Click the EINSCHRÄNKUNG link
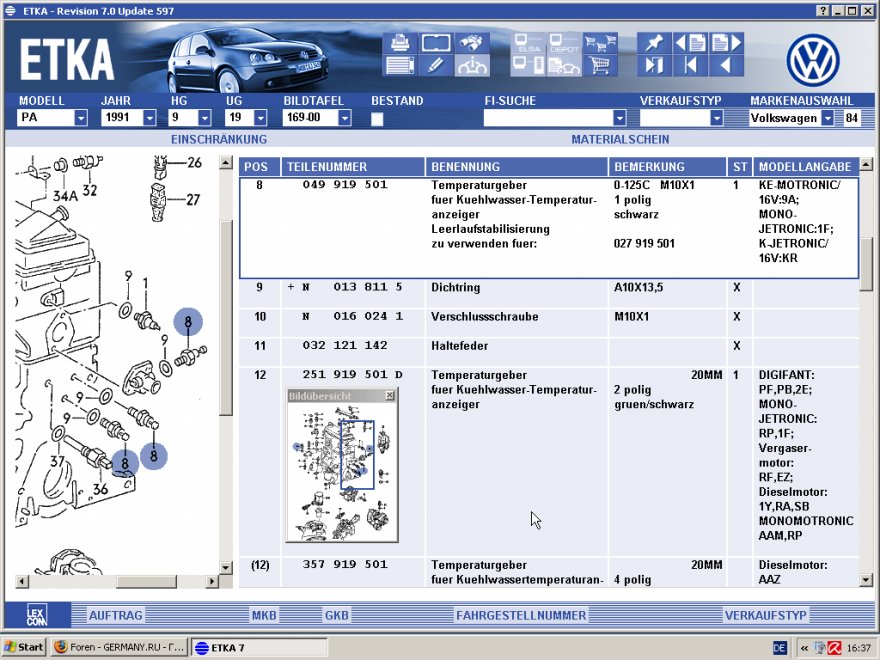The width and height of the screenshot is (880, 660). click(x=219, y=139)
